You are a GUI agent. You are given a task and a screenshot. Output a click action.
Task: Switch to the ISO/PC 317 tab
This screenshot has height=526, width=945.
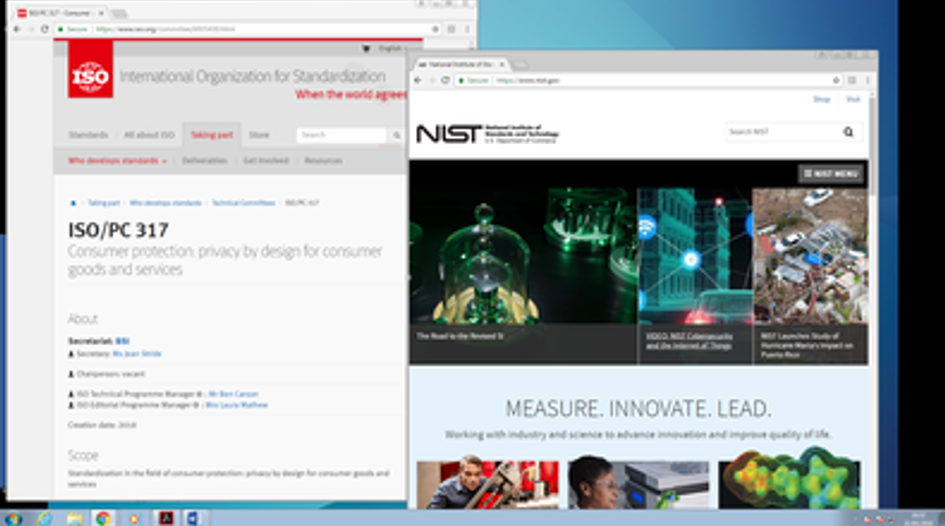[59, 13]
